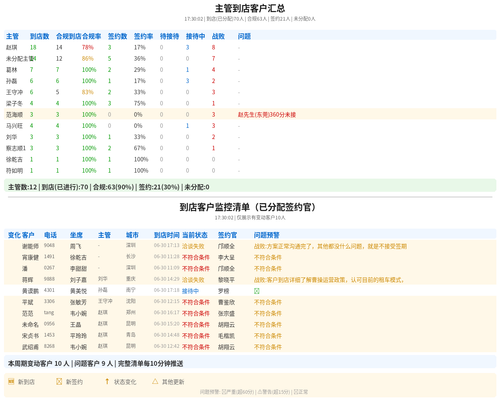
Task: Click customer 未命名 in the list
Action: point(30,325)
